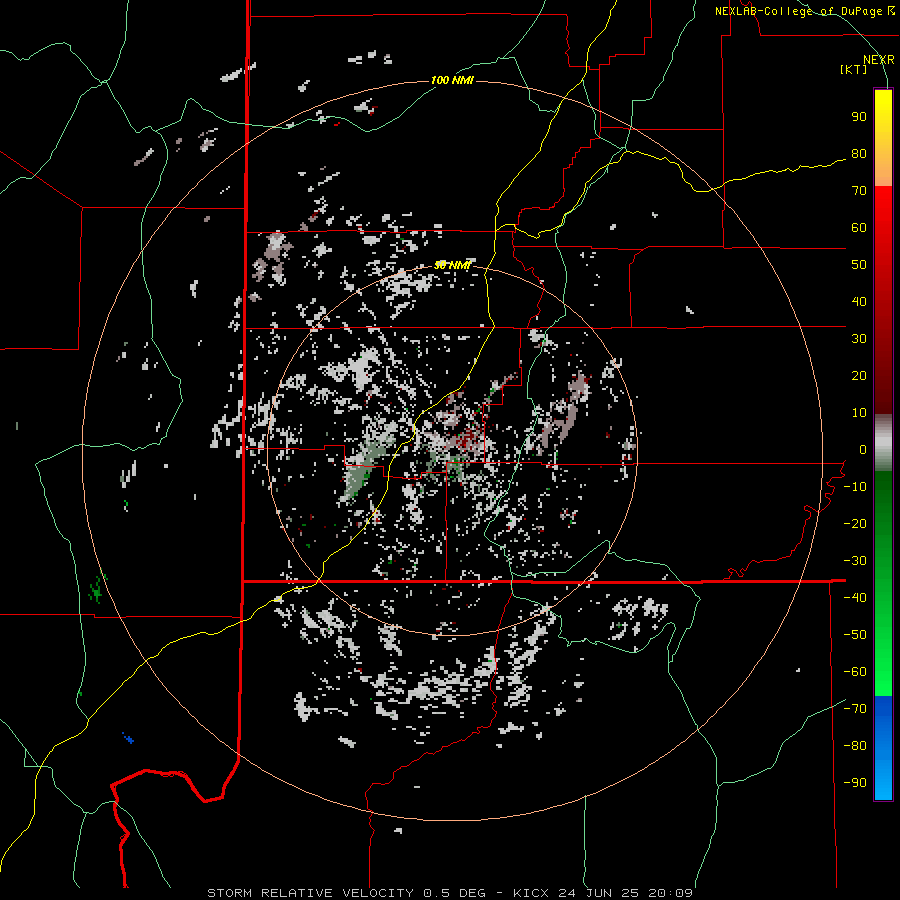The height and width of the screenshot is (900, 900).
Task: Click the [KT] units label
Action: tap(854, 69)
